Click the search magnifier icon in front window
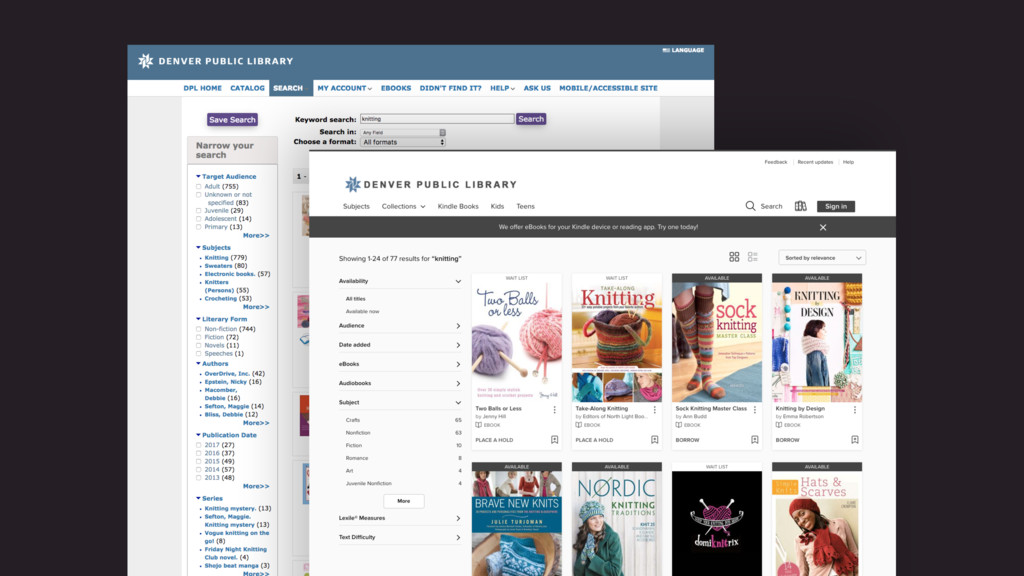This screenshot has height=576, width=1024. 750,206
